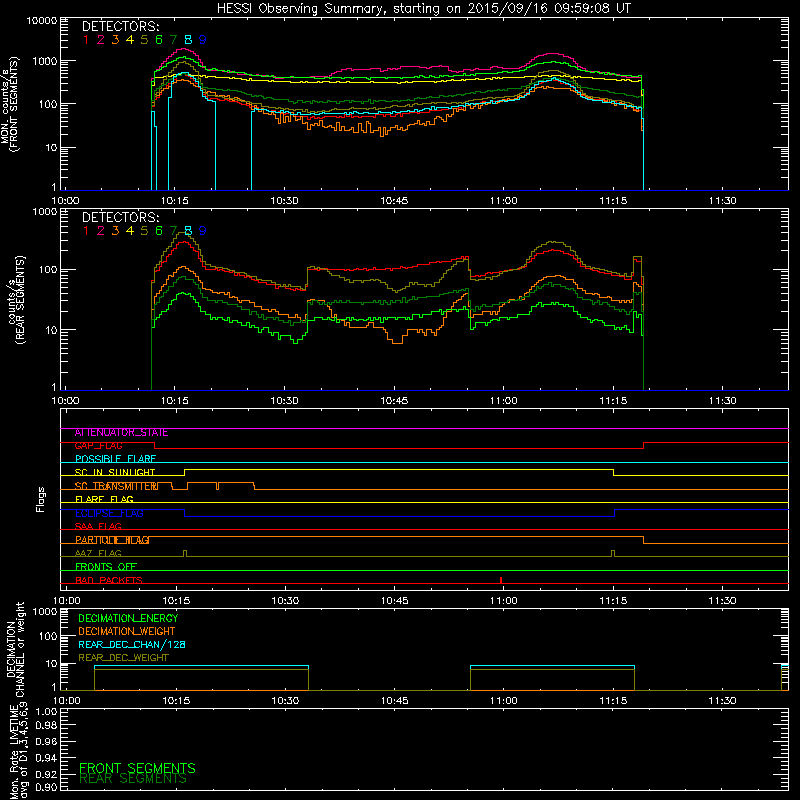Select the POSSIBLE_FLARE flag label
Viewport: 800px width, 800px height.
click(115, 459)
